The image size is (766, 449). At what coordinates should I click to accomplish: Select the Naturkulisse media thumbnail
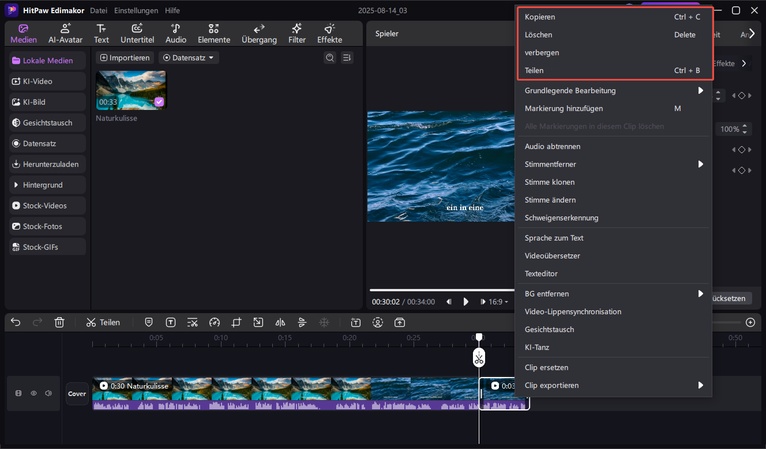tap(130, 90)
